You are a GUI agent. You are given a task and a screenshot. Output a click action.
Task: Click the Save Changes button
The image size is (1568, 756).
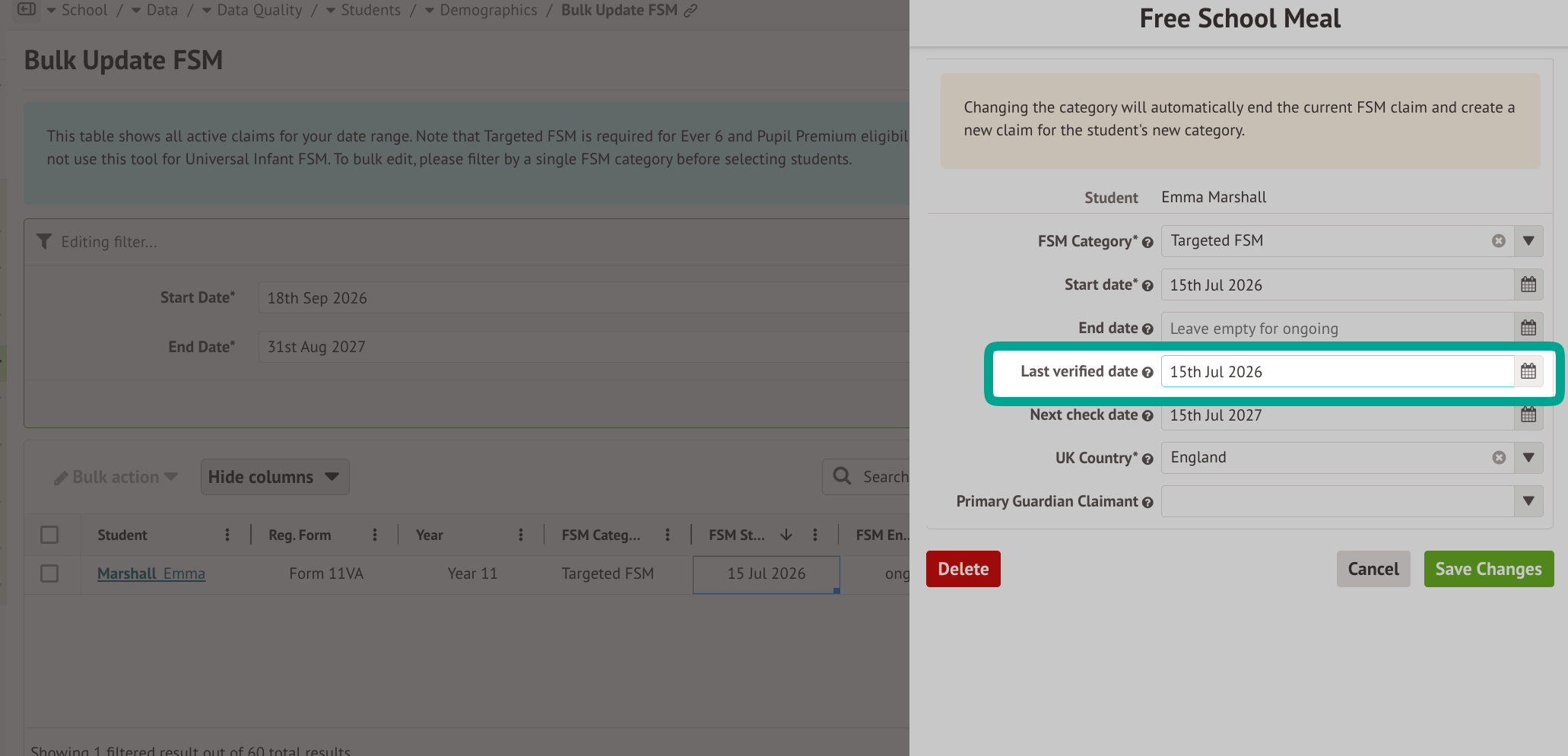click(x=1489, y=569)
